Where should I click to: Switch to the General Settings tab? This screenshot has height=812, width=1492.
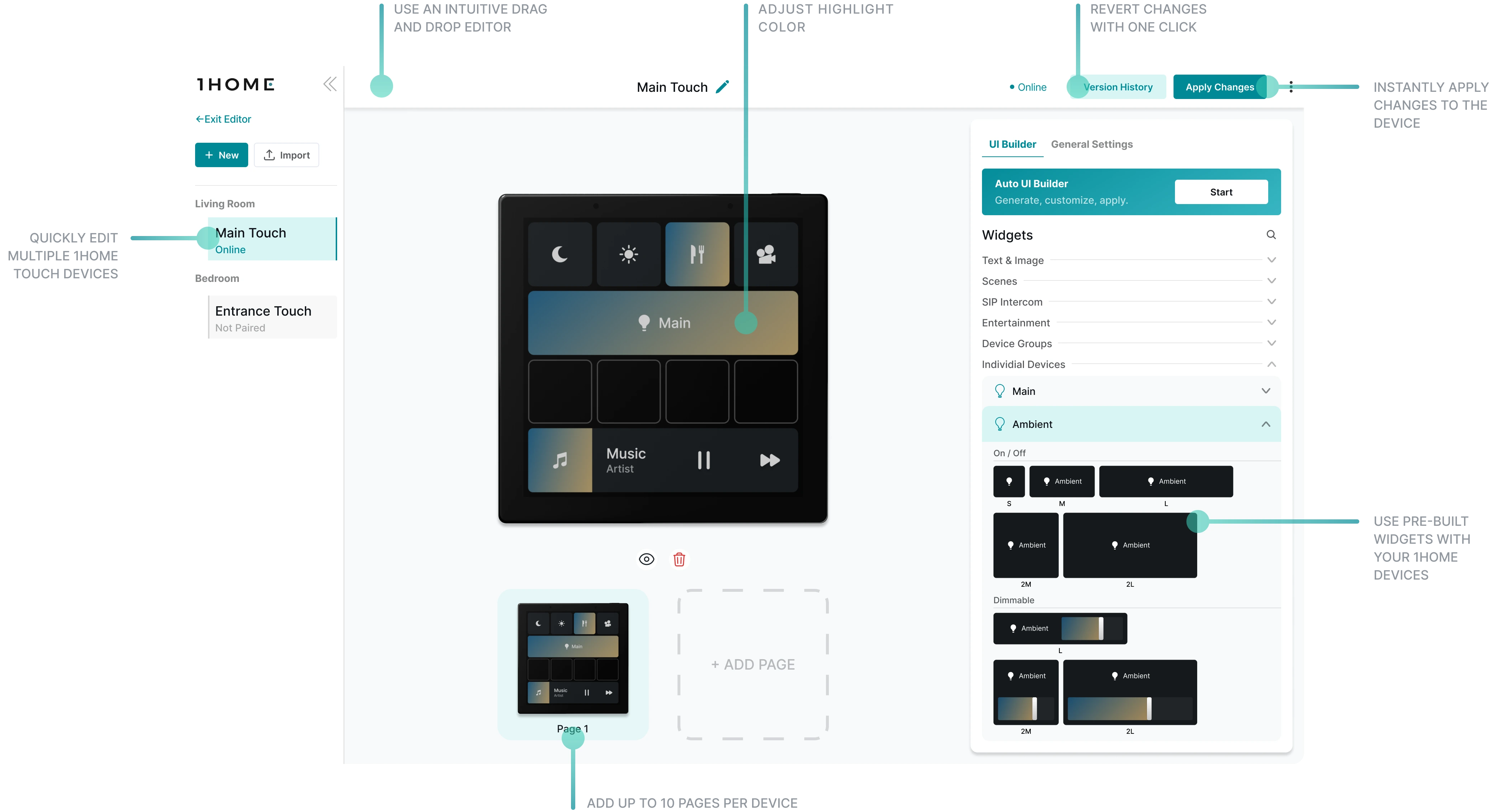[x=1092, y=144]
